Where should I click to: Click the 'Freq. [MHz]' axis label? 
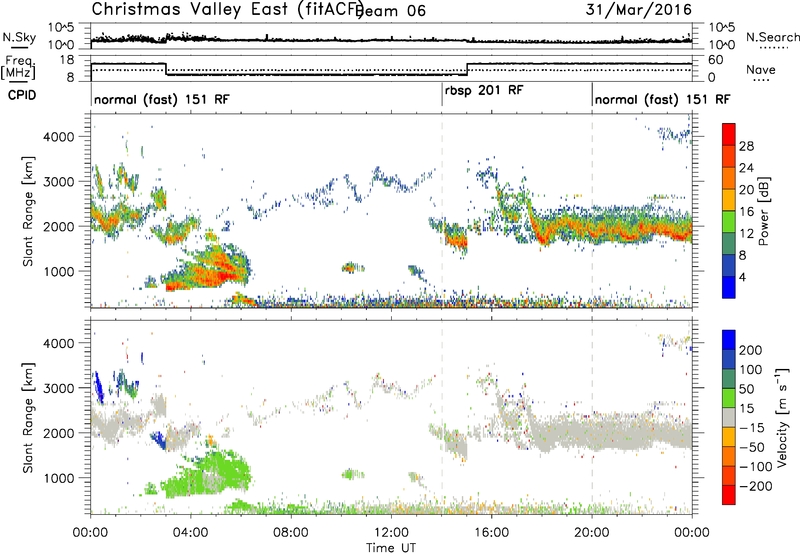tap(18, 67)
